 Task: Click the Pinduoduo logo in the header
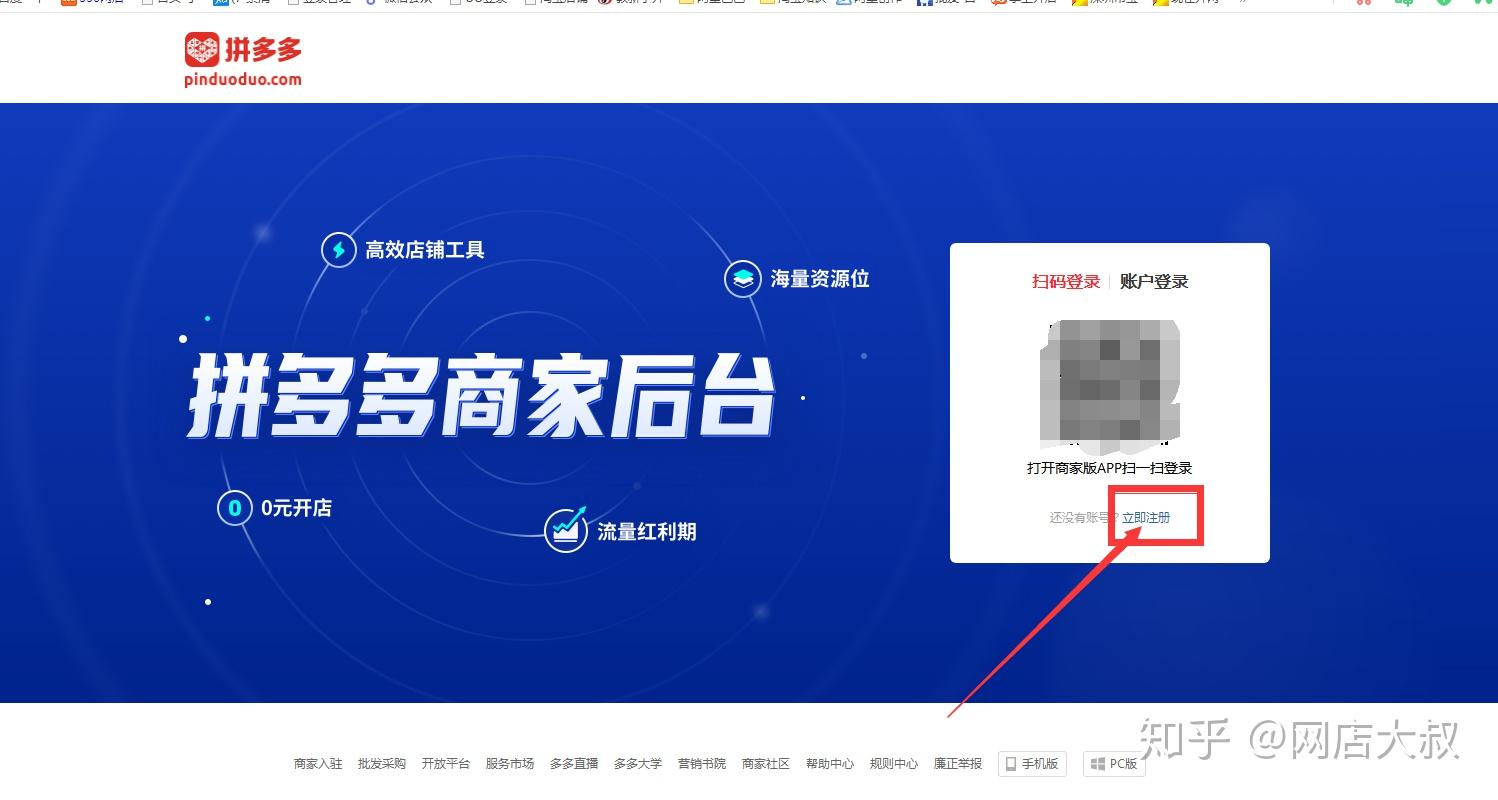244,59
